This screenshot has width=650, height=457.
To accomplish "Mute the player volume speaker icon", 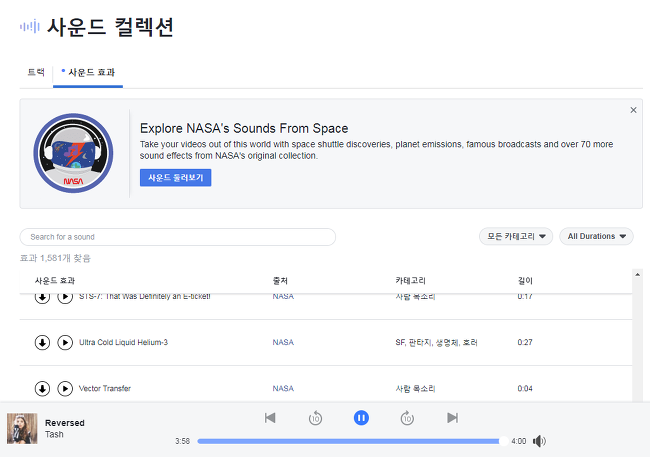I will pos(539,441).
